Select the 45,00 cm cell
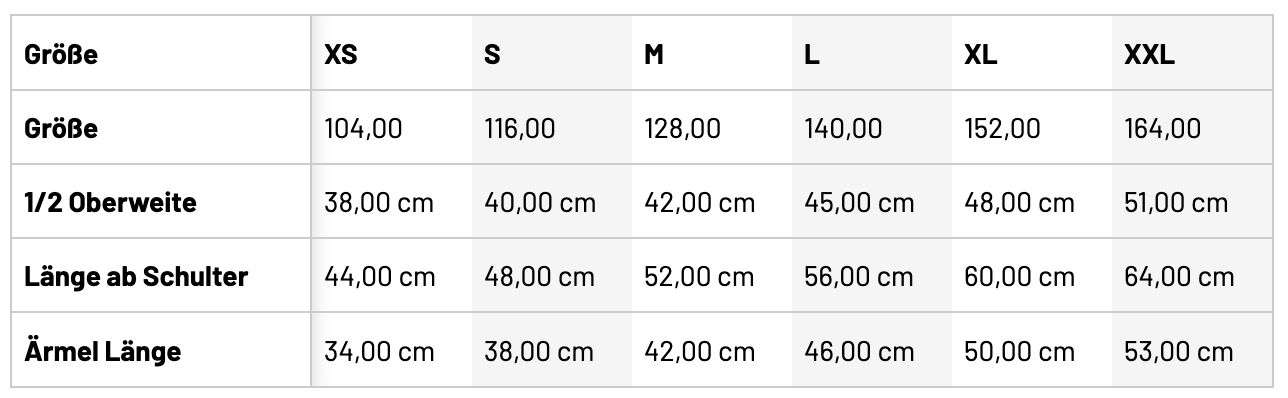 pos(860,203)
